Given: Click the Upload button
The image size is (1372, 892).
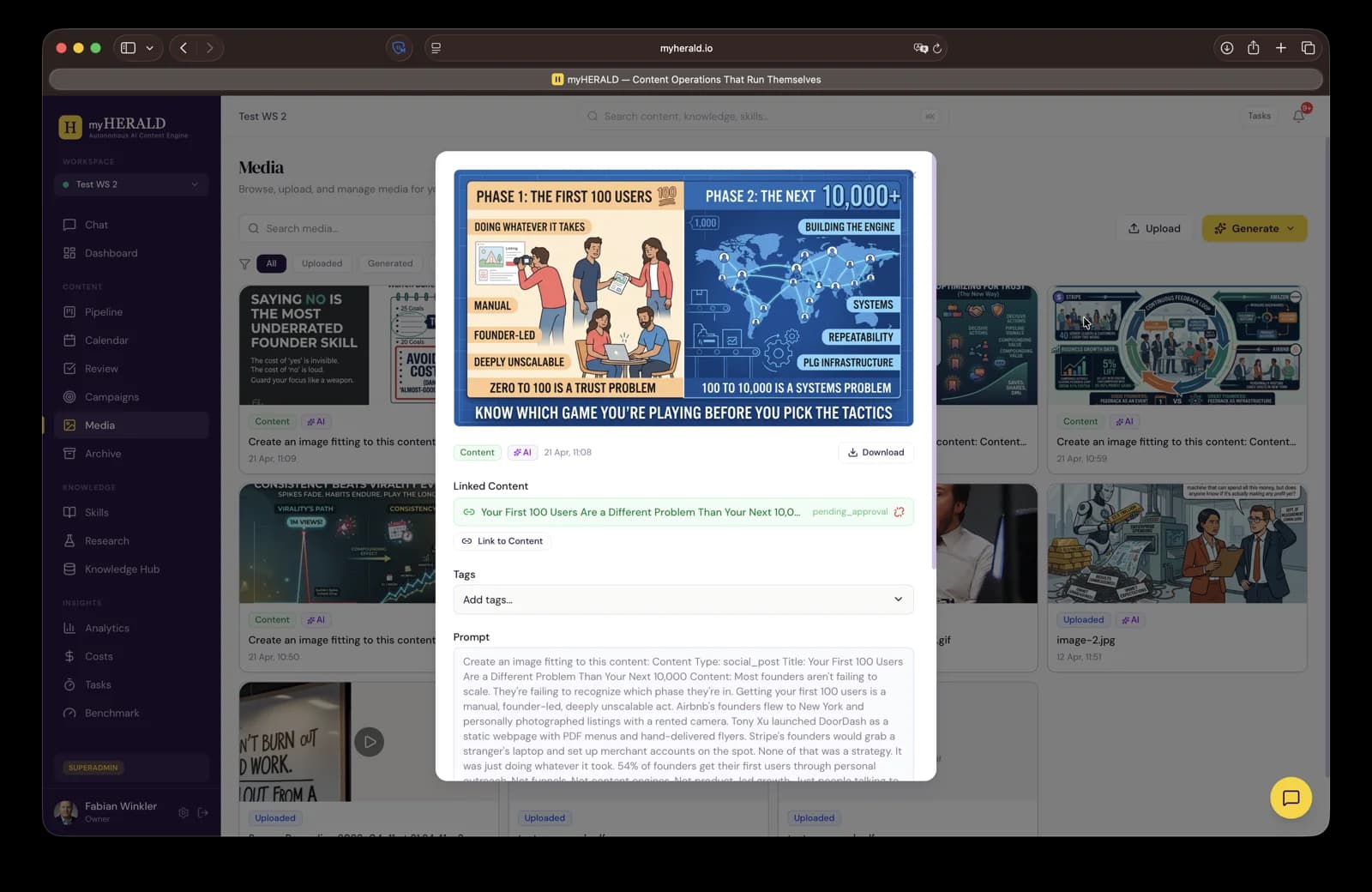Looking at the screenshot, I should click(1154, 228).
